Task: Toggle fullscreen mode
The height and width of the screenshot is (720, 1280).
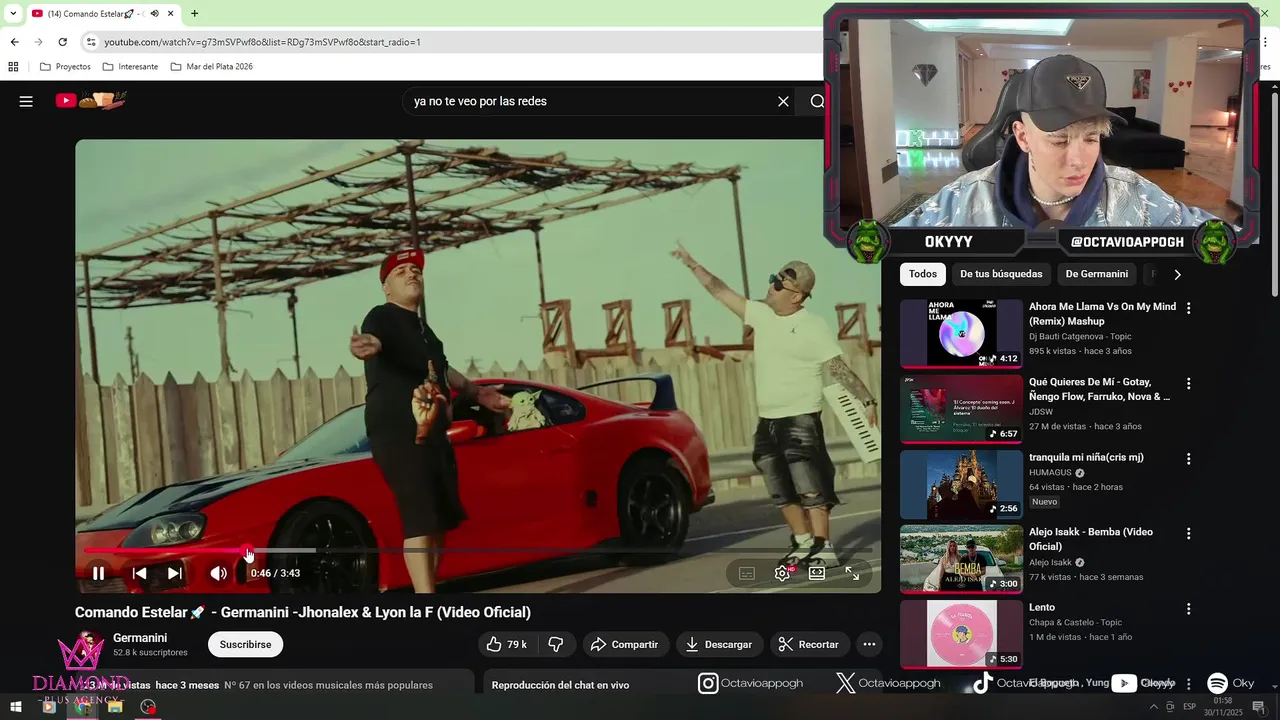Action: [x=852, y=573]
